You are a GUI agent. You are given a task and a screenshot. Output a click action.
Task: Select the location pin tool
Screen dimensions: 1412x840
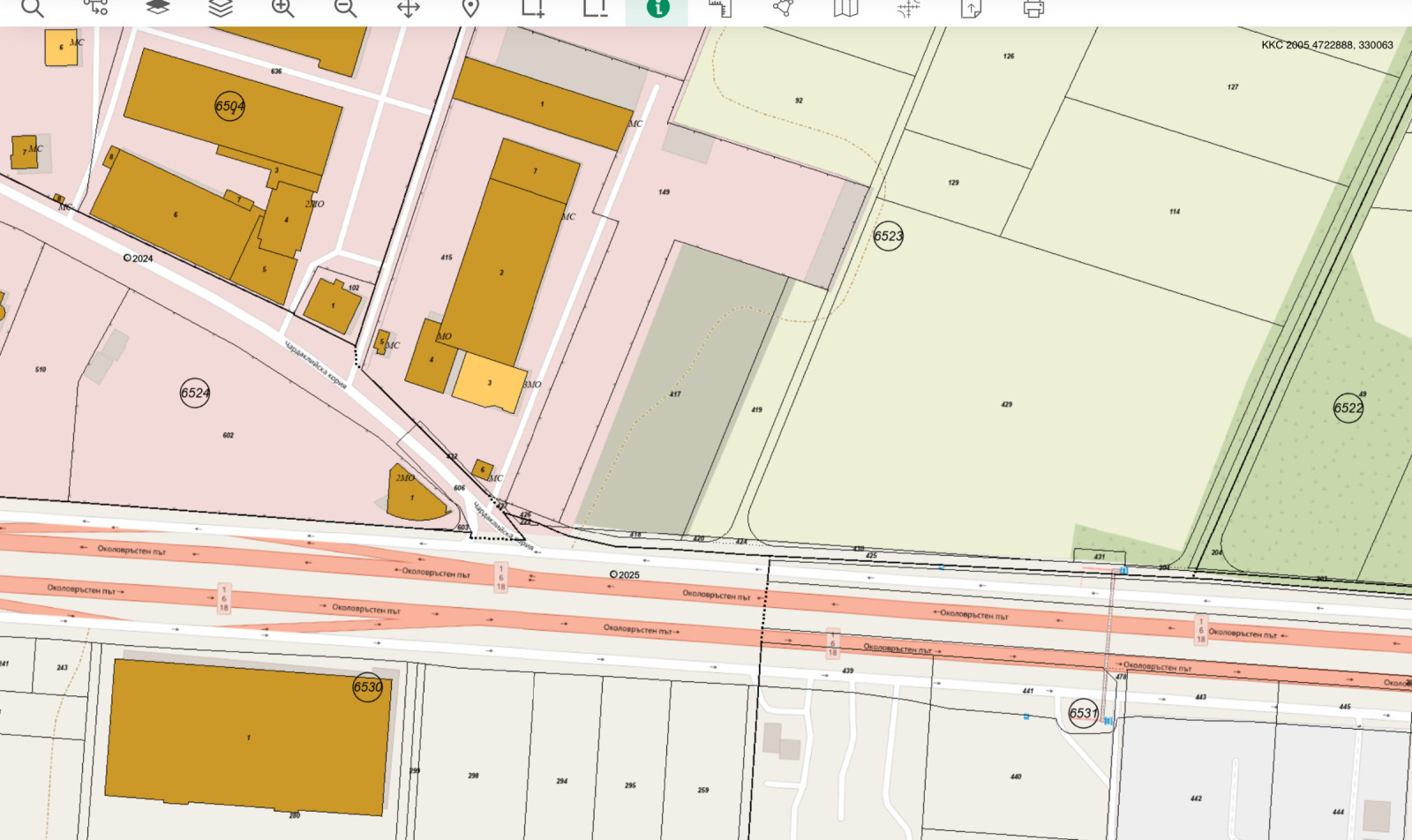click(470, 8)
